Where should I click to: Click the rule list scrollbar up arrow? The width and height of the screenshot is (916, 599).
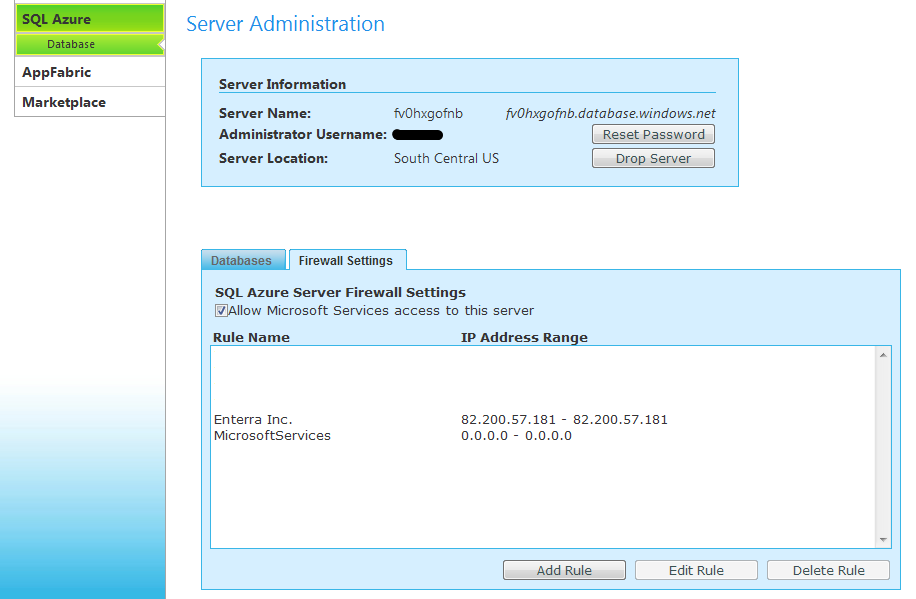tap(883, 355)
